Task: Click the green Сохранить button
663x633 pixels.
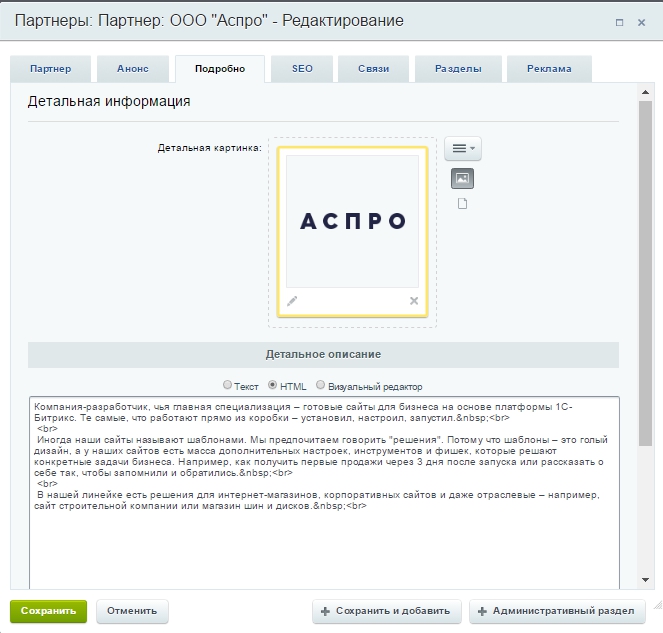Action: click(49, 611)
